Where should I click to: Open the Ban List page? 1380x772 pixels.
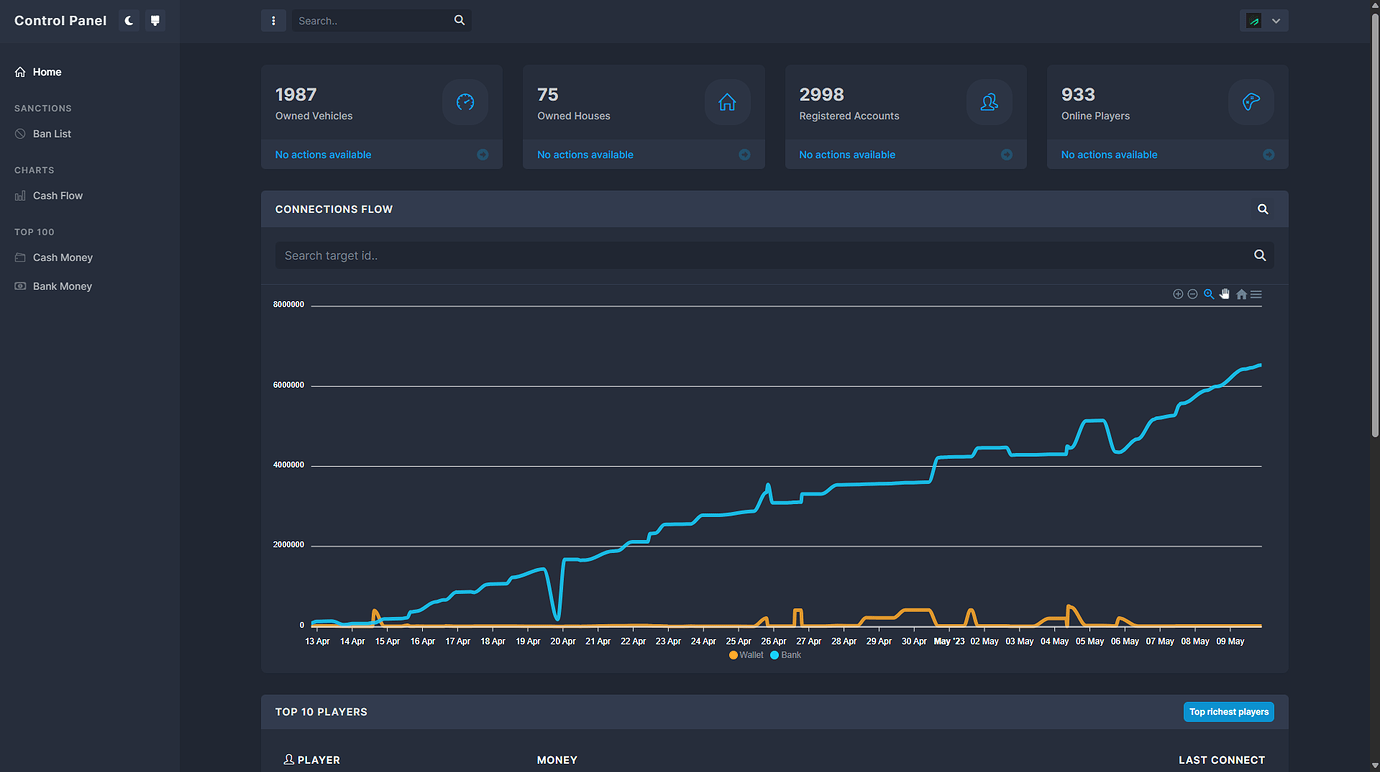[x=52, y=133]
